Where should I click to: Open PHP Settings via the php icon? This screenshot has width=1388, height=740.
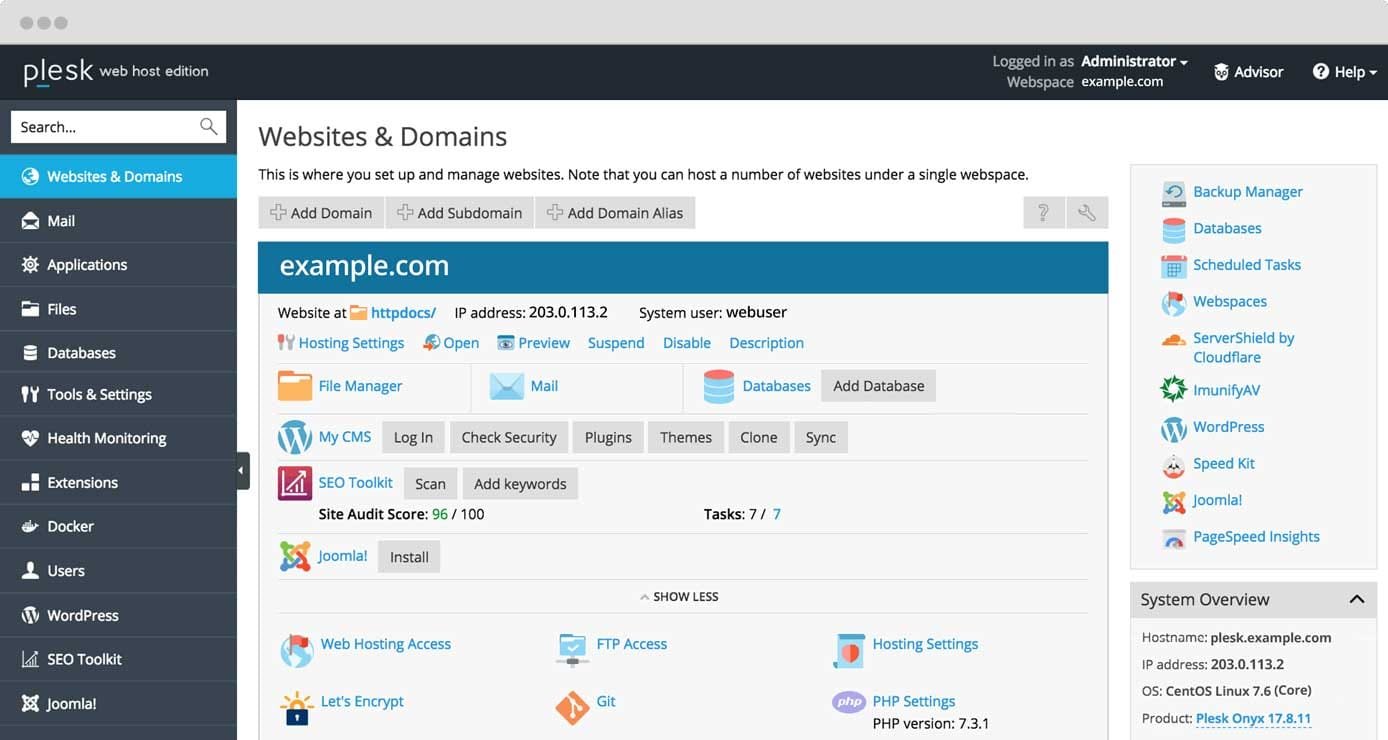[x=848, y=701]
